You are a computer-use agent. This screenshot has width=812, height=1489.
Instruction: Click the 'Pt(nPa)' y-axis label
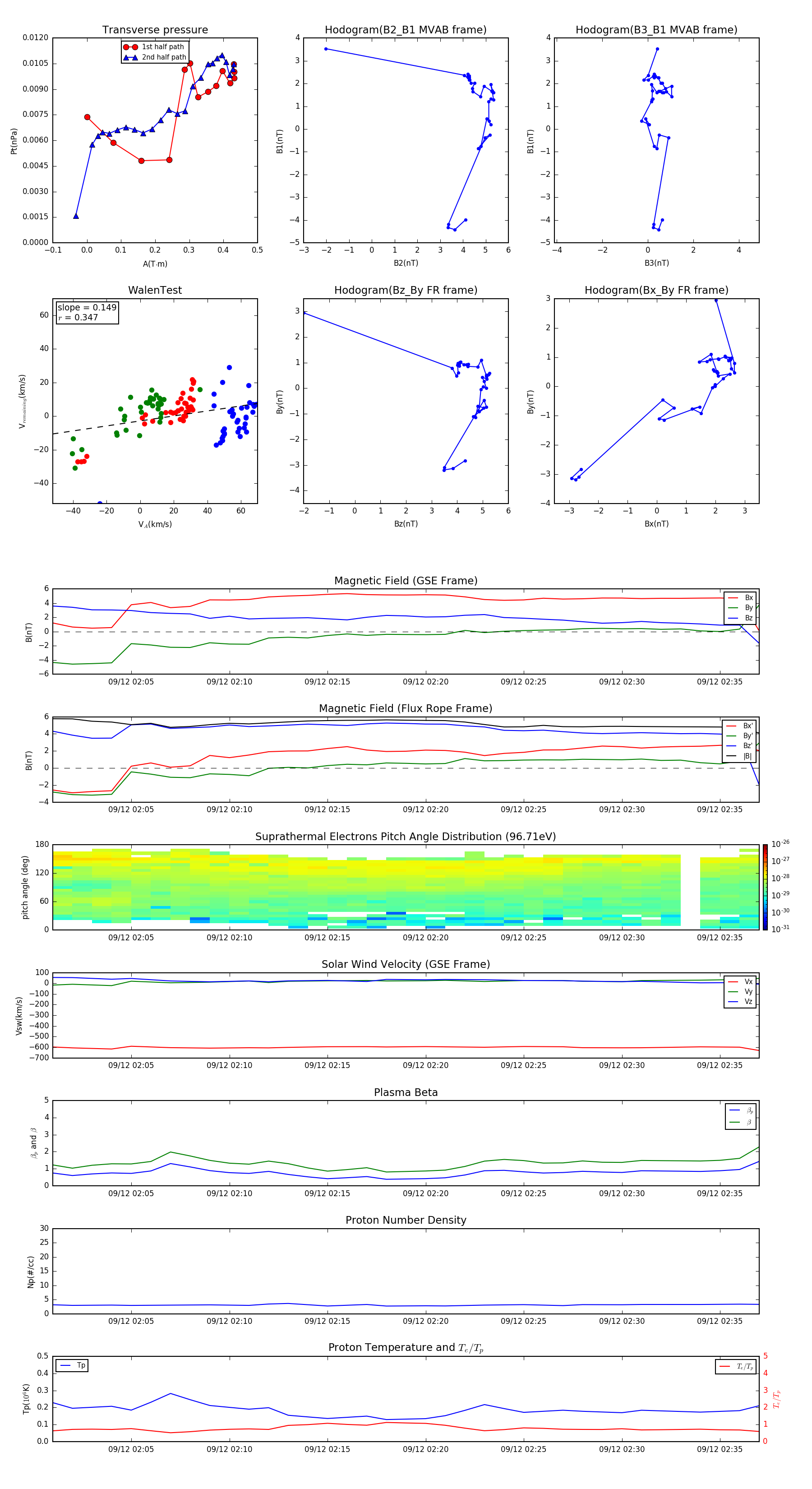[14, 141]
